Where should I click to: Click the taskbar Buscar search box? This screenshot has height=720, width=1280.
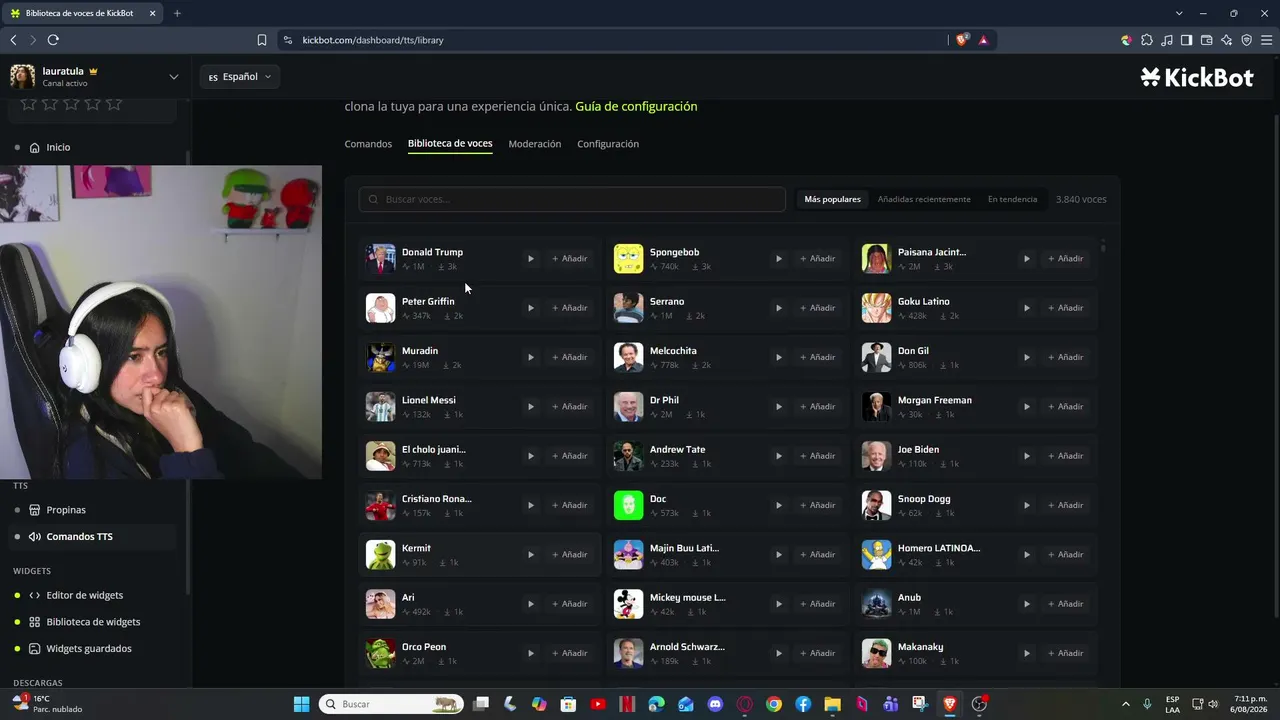(x=391, y=704)
